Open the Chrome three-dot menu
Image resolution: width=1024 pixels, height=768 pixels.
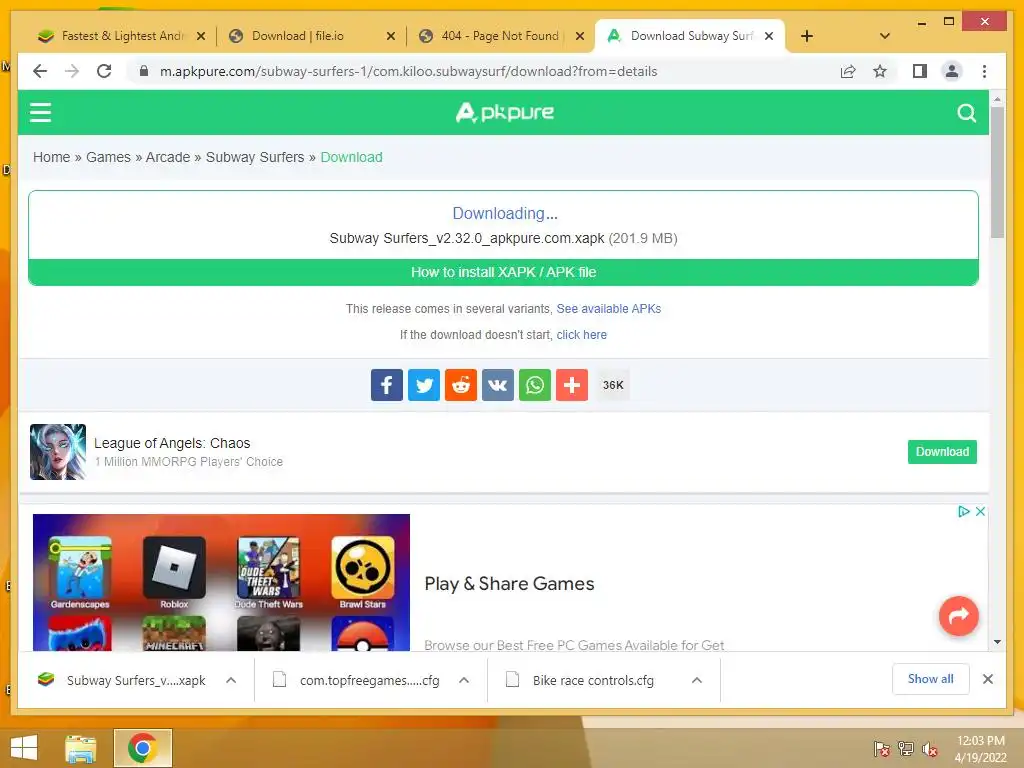point(984,71)
